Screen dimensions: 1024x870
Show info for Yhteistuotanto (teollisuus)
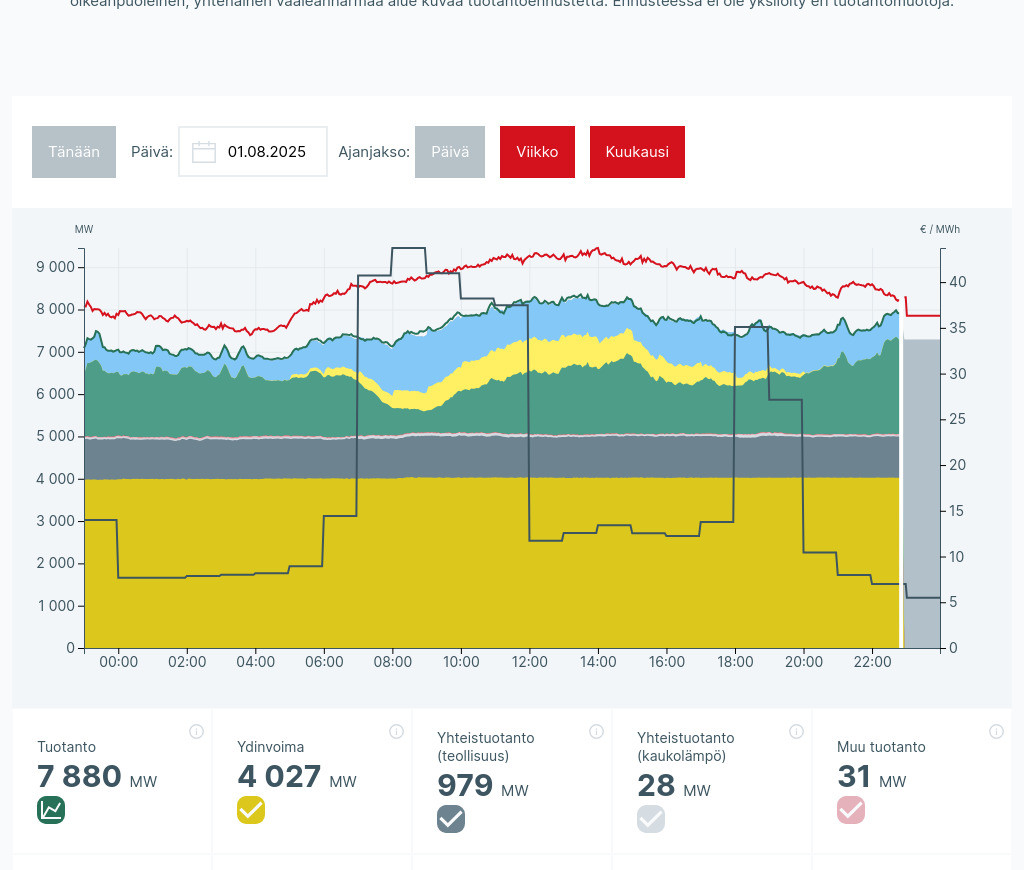pos(596,732)
